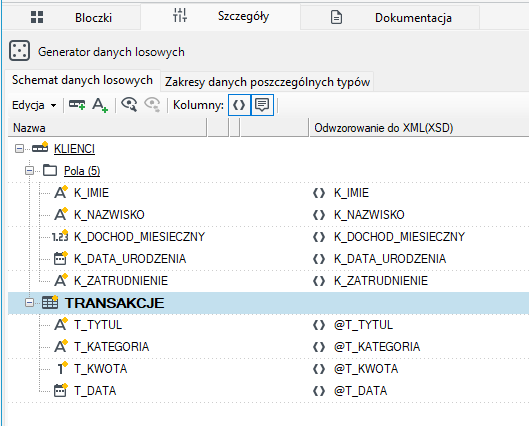Click XML mapping icon beside K_NAZWISKO
This screenshot has width=529, height=426.
click(x=319, y=215)
